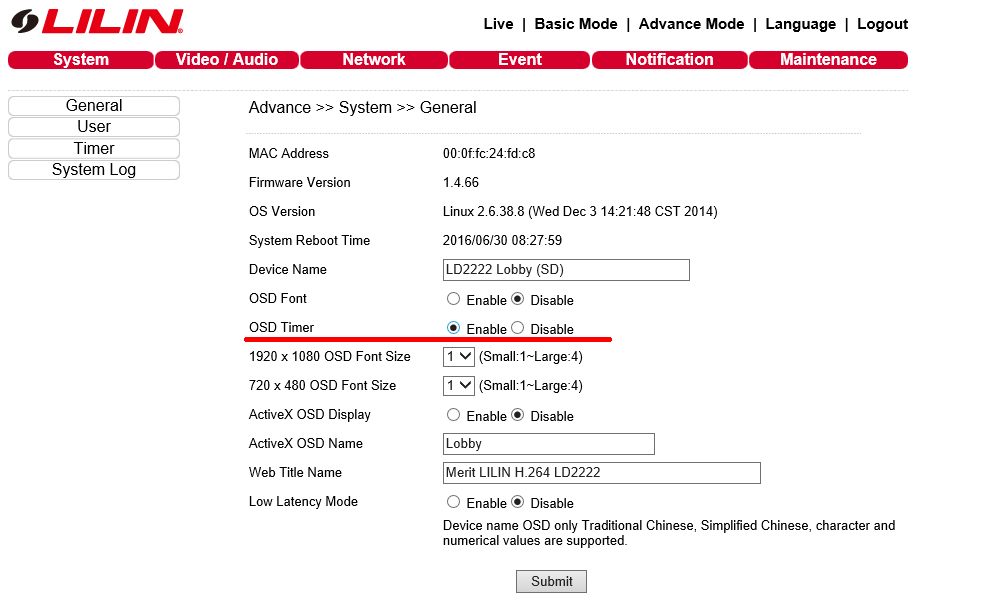Image resolution: width=986 pixels, height=603 pixels.
Task: Enable the OSD Font option
Action: [454, 299]
